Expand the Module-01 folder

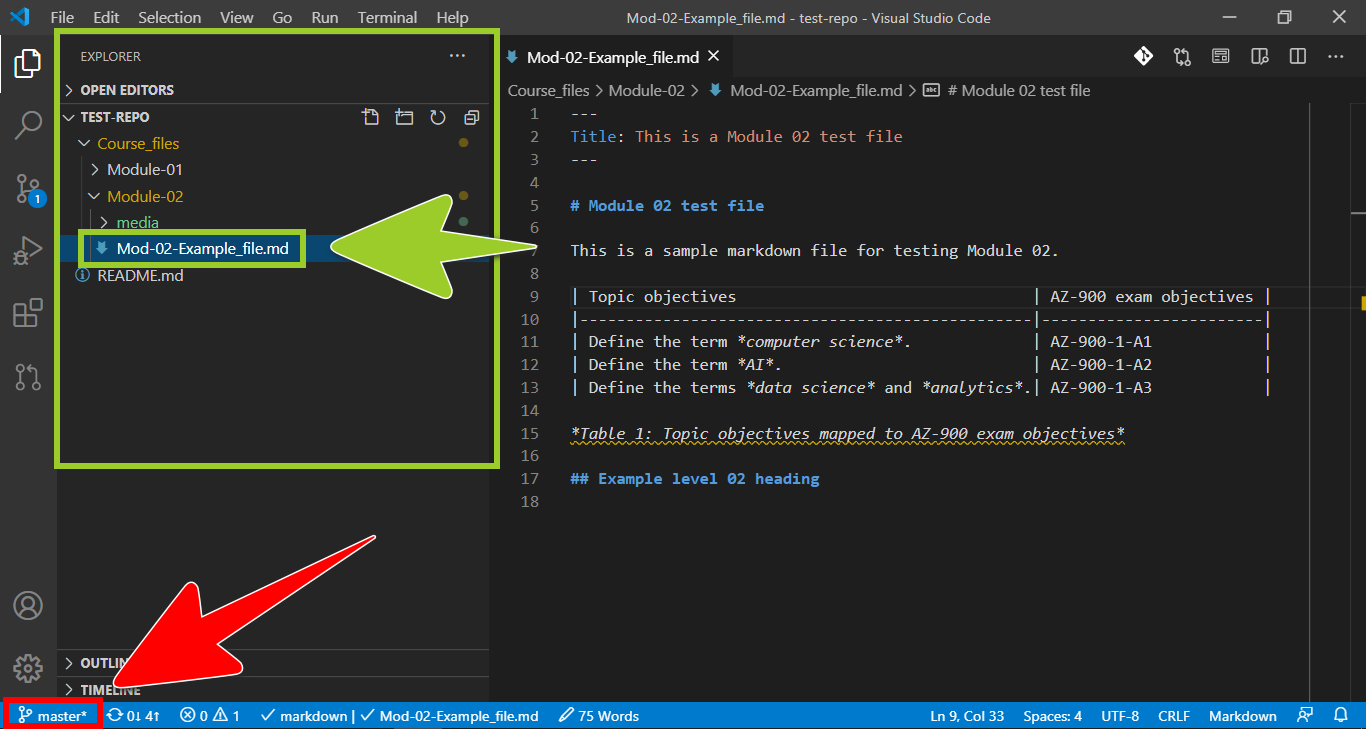[95, 170]
